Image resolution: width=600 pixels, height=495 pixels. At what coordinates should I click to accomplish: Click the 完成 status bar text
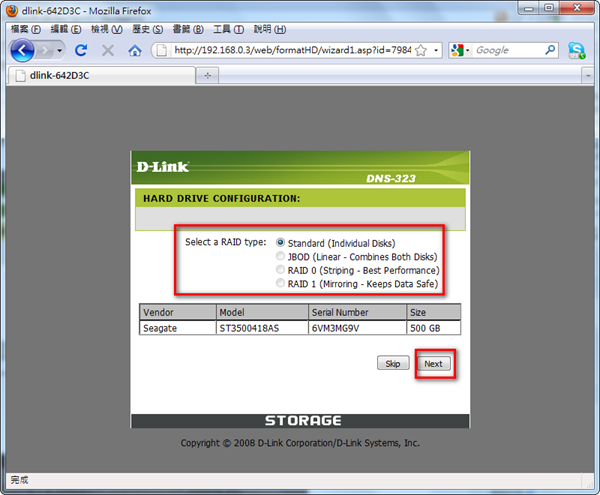pos(19,479)
